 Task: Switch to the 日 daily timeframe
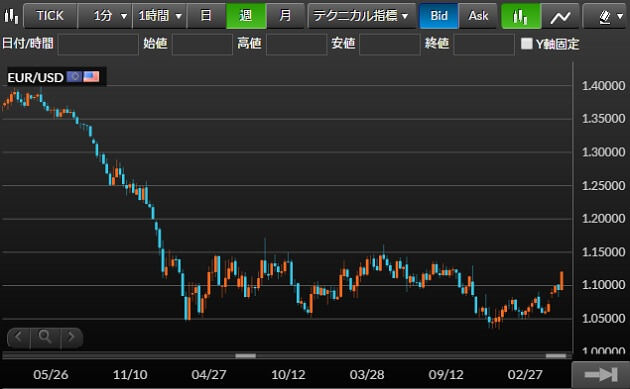(x=206, y=16)
